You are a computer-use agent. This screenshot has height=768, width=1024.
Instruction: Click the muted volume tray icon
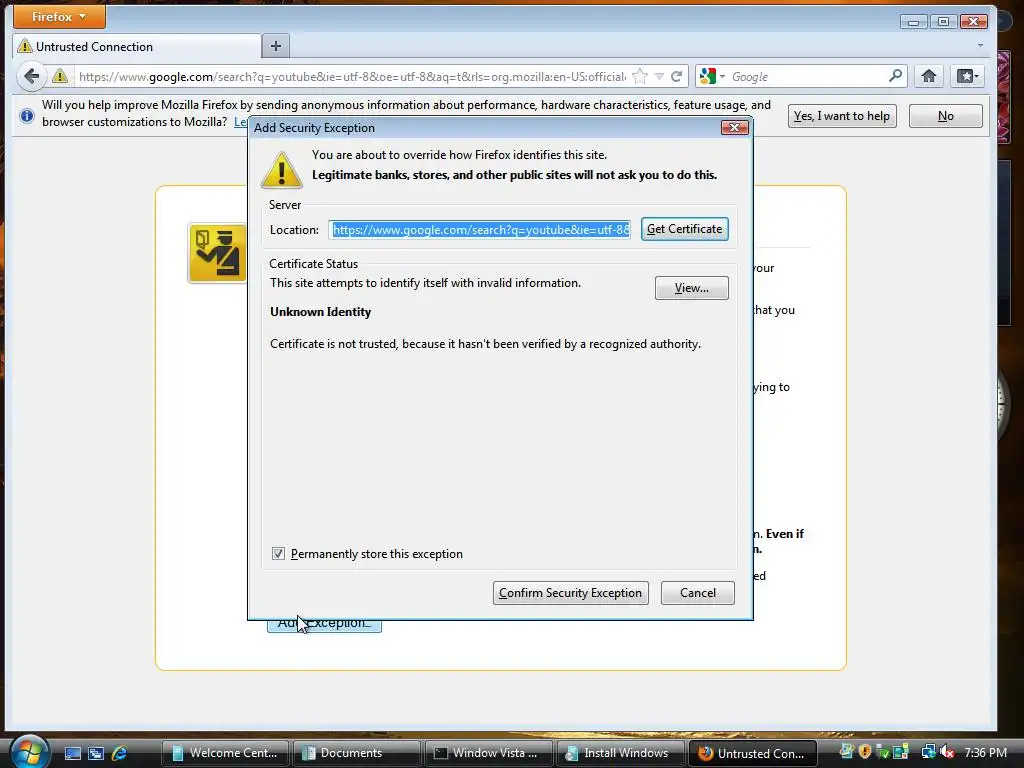click(x=947, y=753)
